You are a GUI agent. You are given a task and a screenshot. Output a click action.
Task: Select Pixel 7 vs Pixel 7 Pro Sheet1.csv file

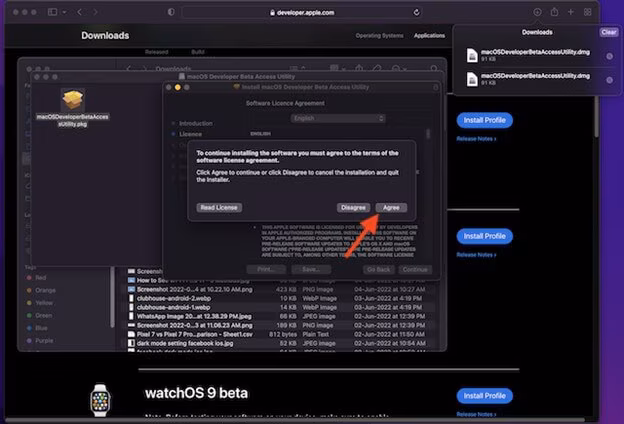tap(278, 334)
